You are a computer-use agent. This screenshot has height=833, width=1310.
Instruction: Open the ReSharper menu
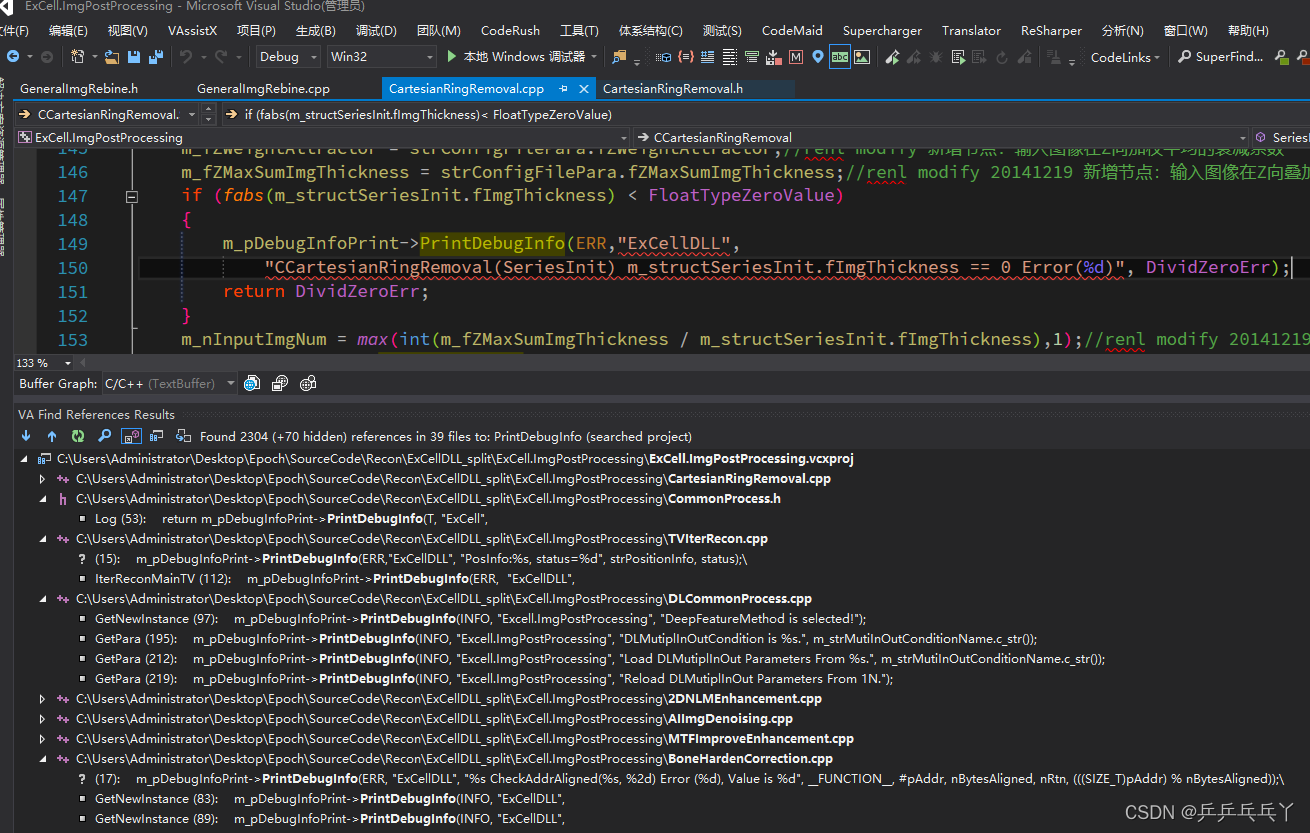(1050, 30)
